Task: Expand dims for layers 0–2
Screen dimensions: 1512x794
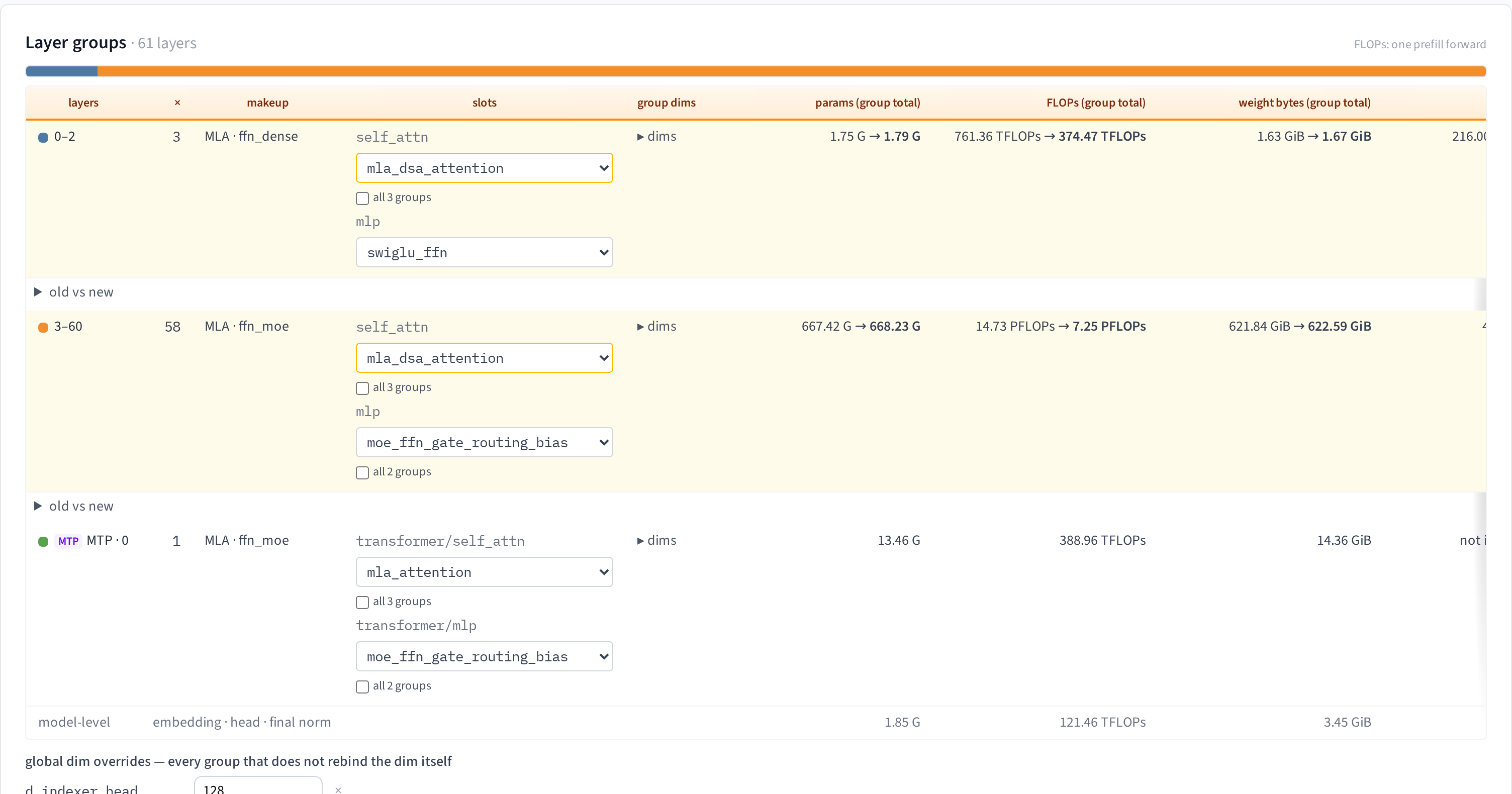Action: pos(656,137)
